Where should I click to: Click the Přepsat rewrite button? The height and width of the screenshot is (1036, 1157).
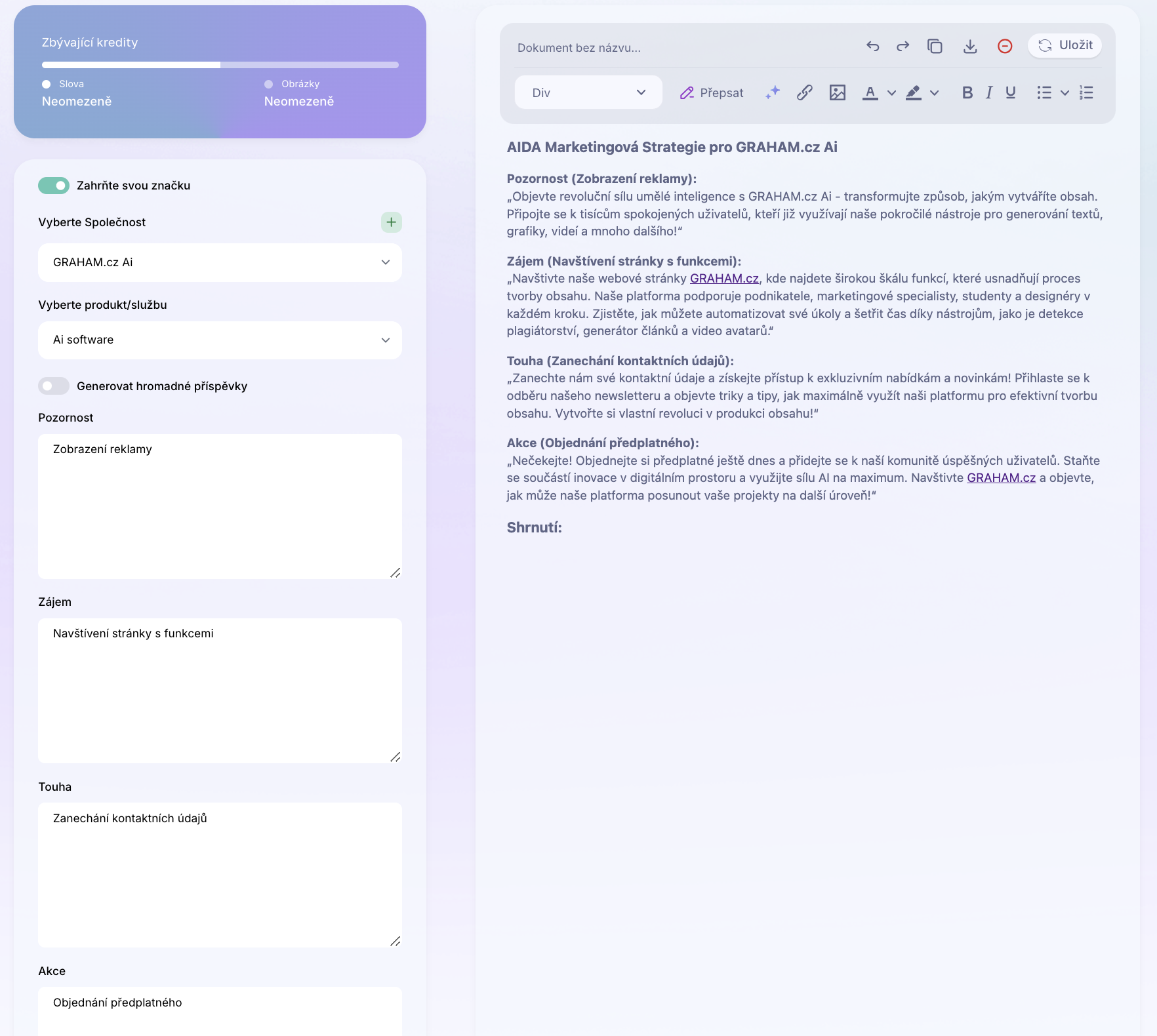(712, 93)
